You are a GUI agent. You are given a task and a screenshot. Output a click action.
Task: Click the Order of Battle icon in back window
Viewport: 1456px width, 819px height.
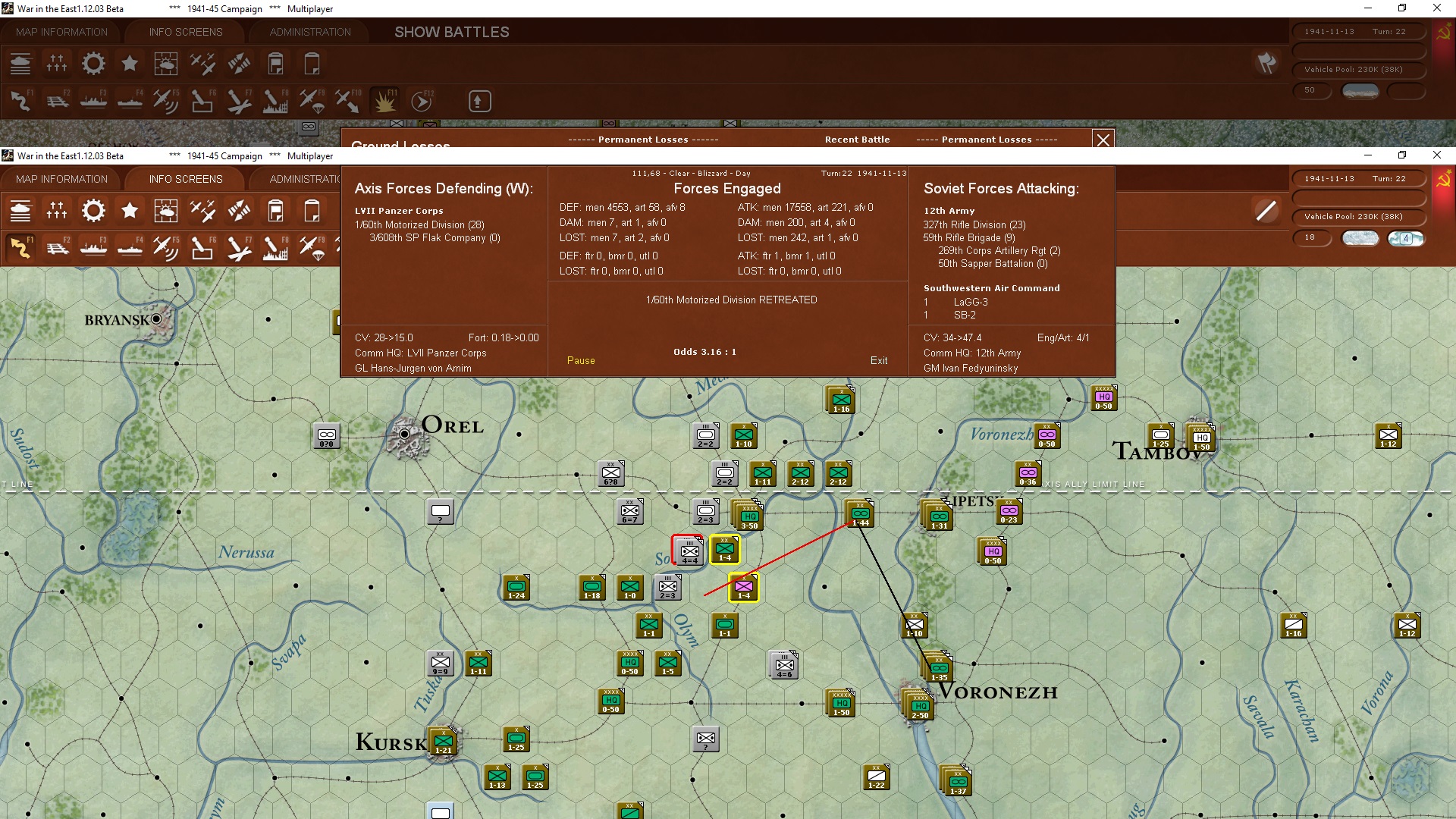point(20,64)
